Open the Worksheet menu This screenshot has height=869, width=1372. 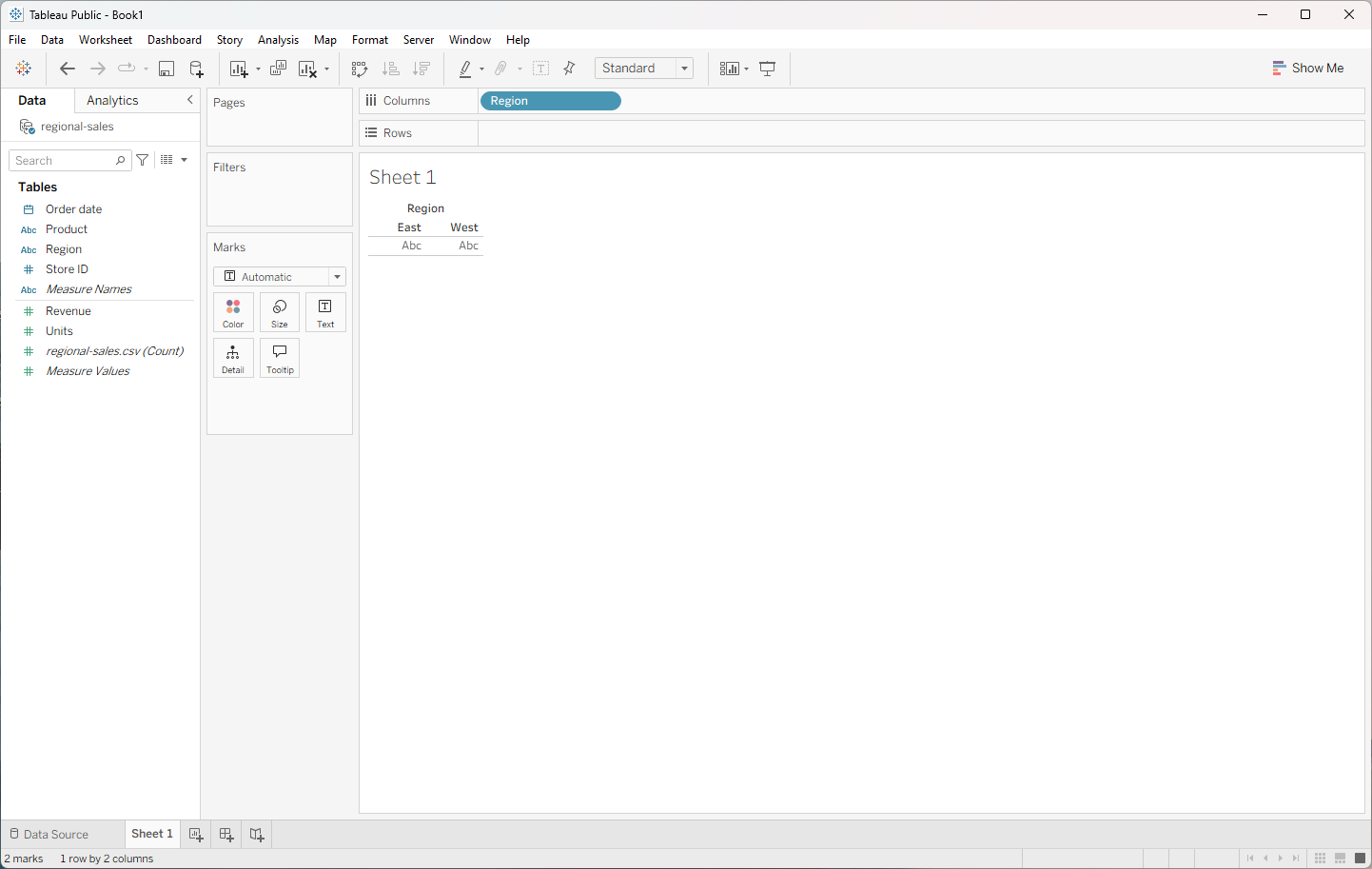pyautogui.click(x=106, y=40)
